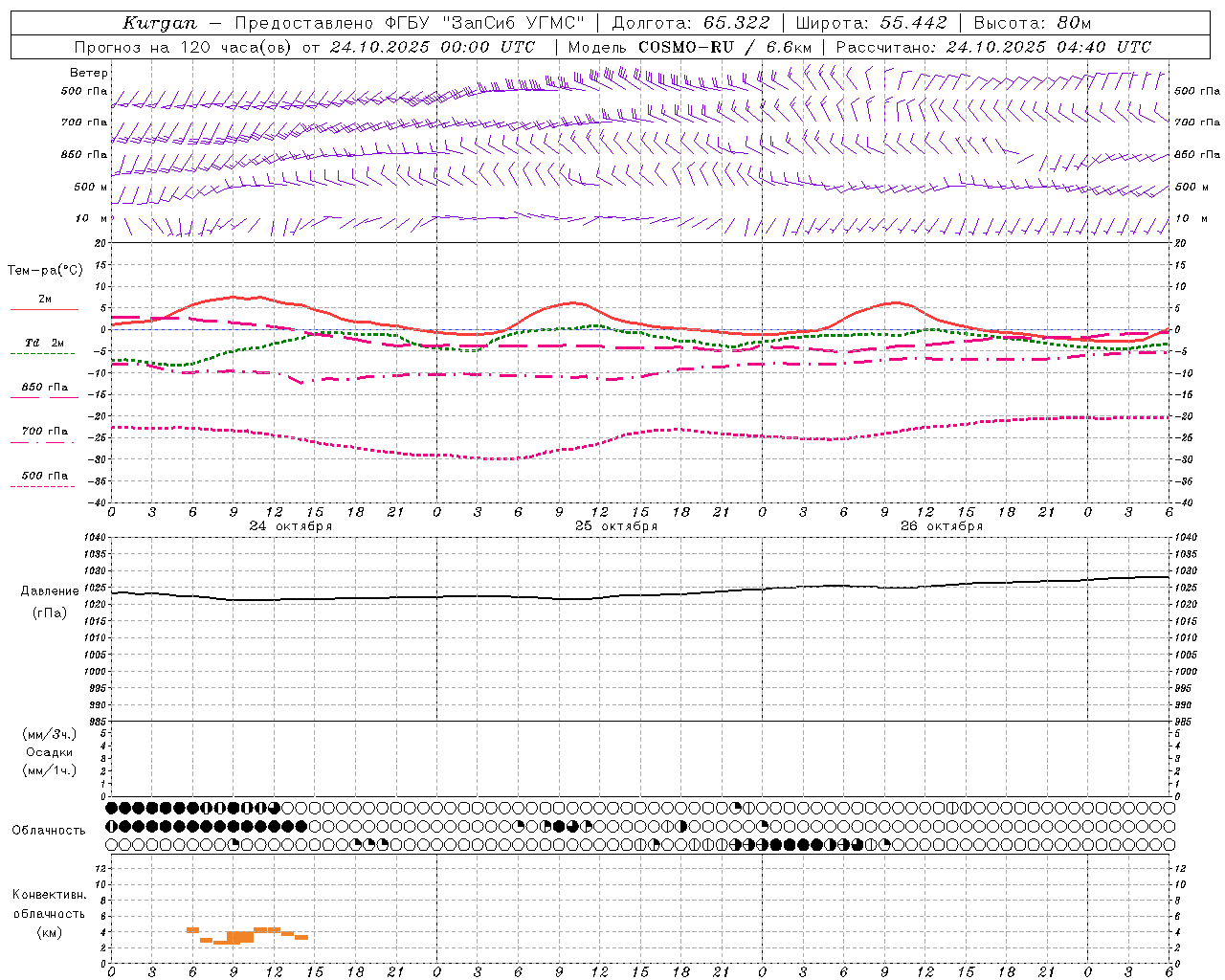Click "Рассчитано: 24.10.2025 04:40 UTC" timestamp

[993, 47]
